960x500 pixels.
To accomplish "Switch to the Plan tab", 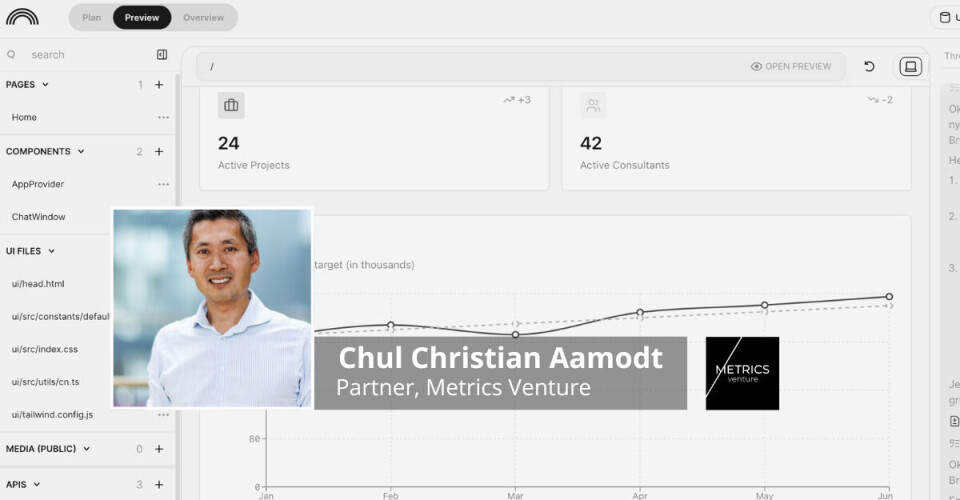I will 91,18.
